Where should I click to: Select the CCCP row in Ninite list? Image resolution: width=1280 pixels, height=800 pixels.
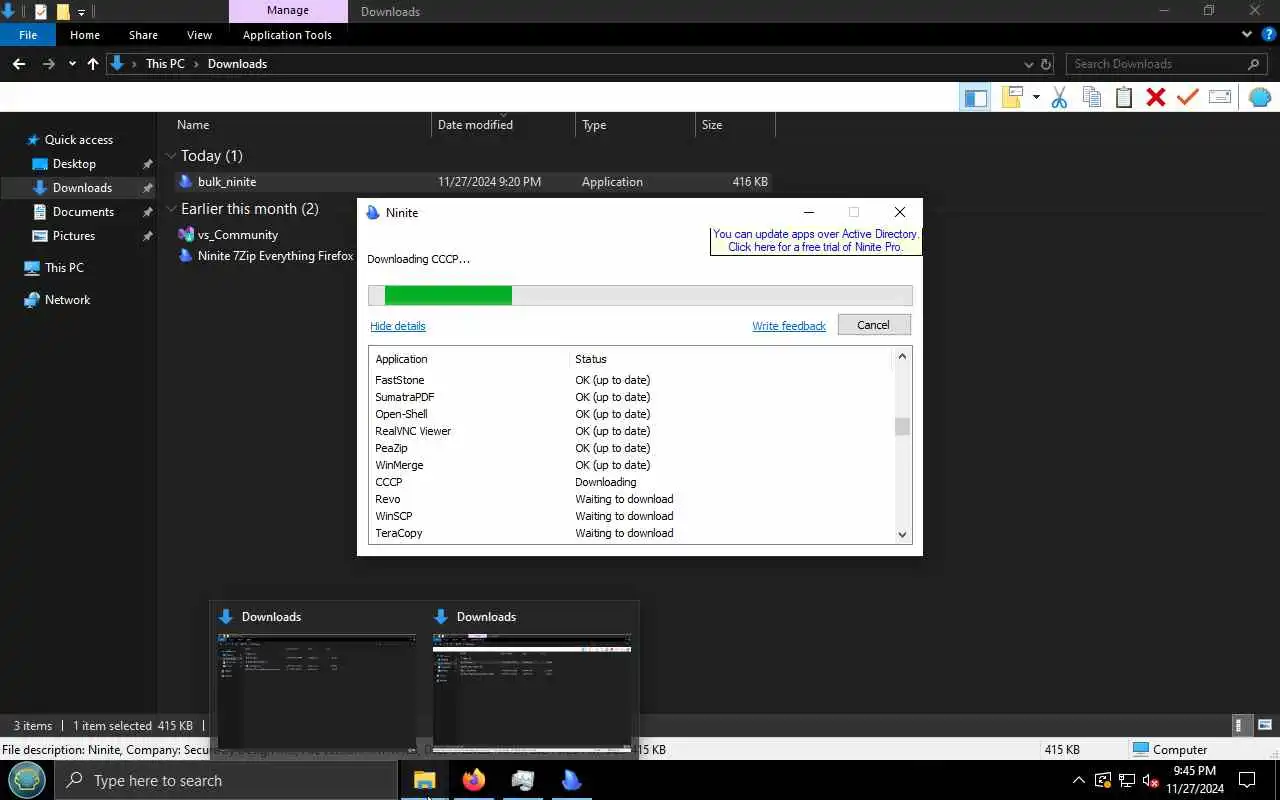630,482
